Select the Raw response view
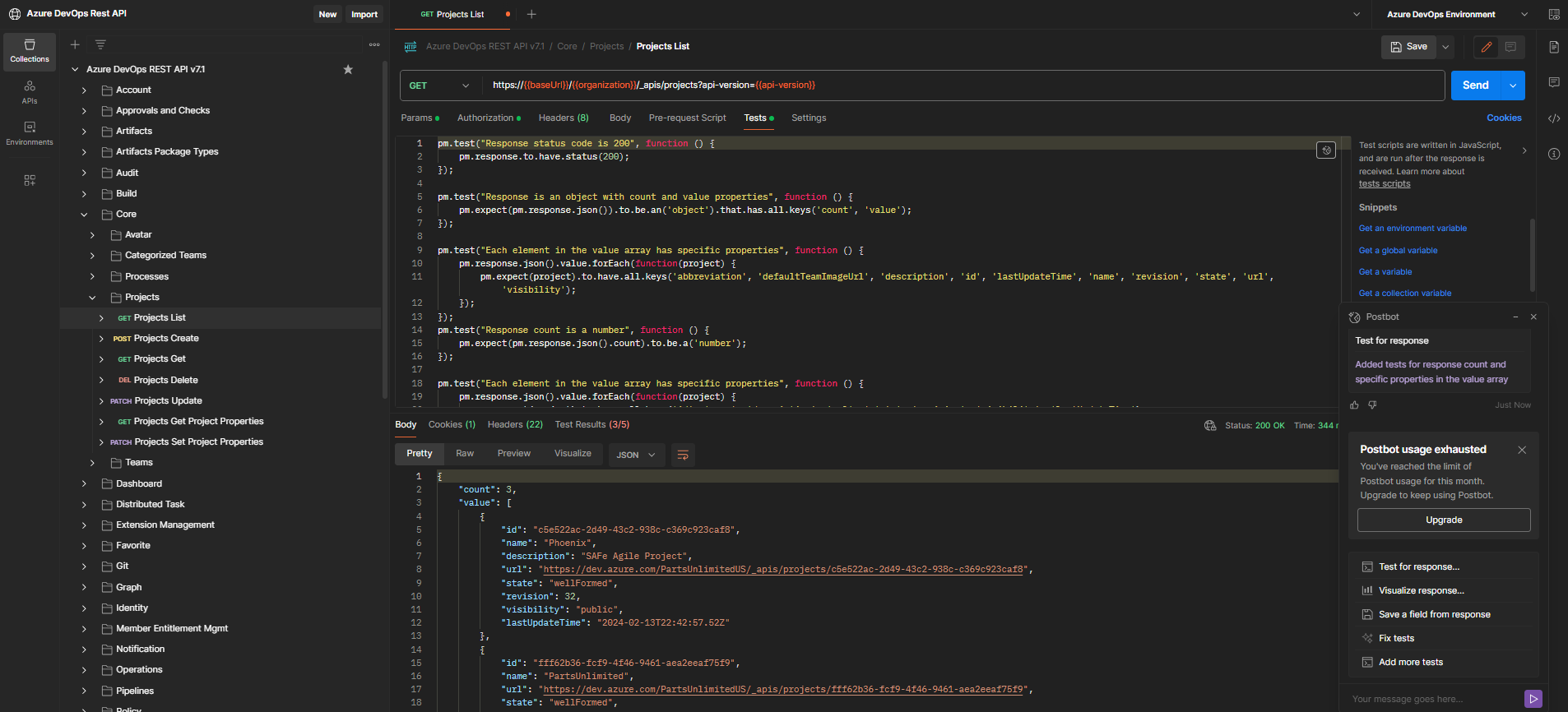This screenshot has height=712, width=1568. pos(465,454)
